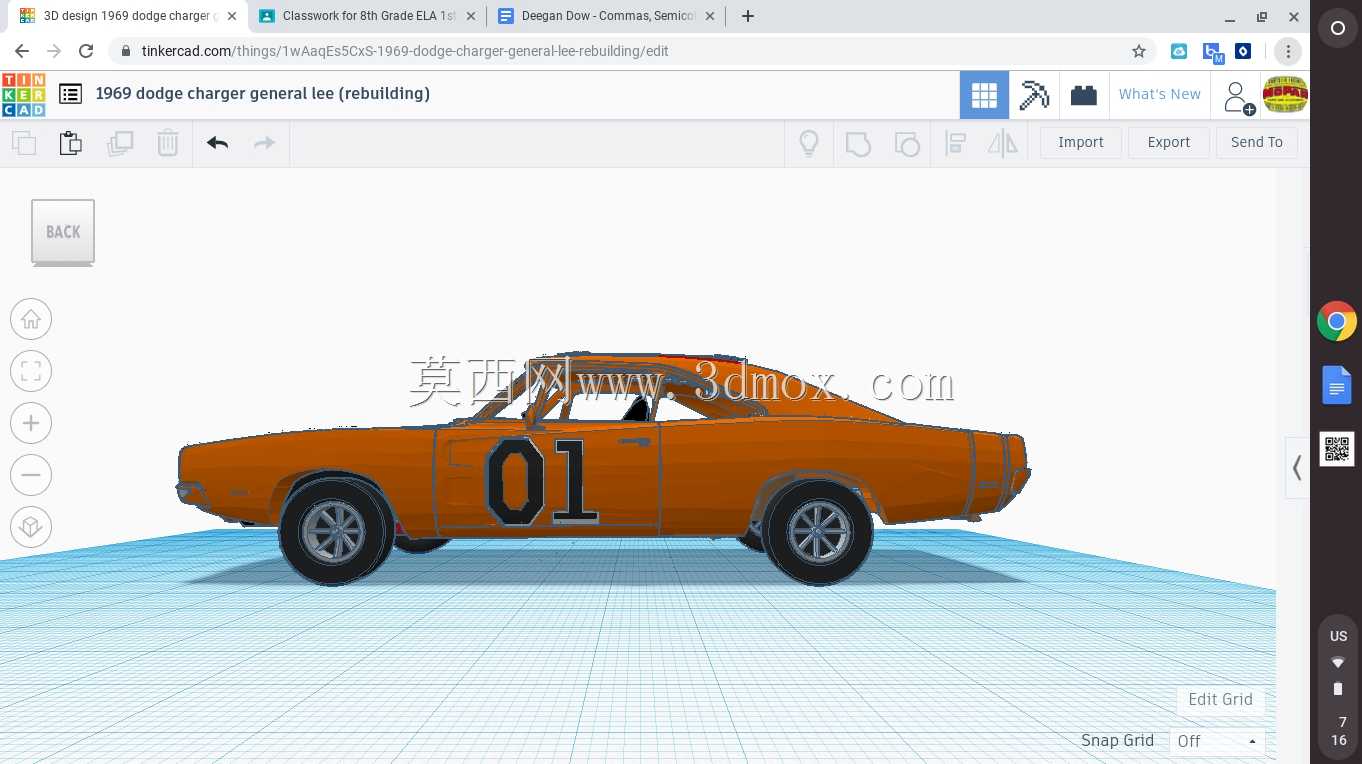Open the user profile avatar
The height and width of the screenshot is (764, 1362).
[x=1286, y=95]
